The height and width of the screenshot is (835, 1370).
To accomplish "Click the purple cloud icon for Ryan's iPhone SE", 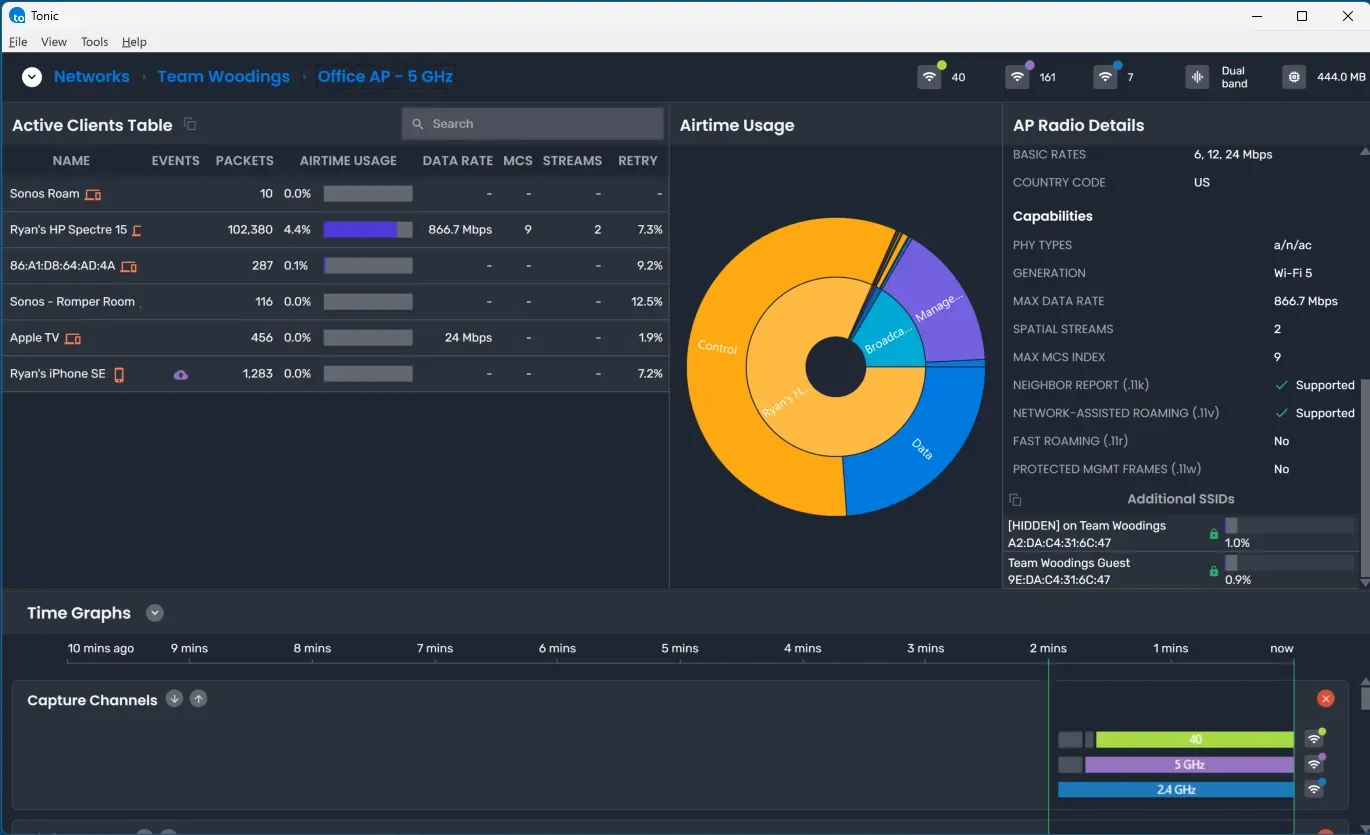I will (x=181, y=373).
